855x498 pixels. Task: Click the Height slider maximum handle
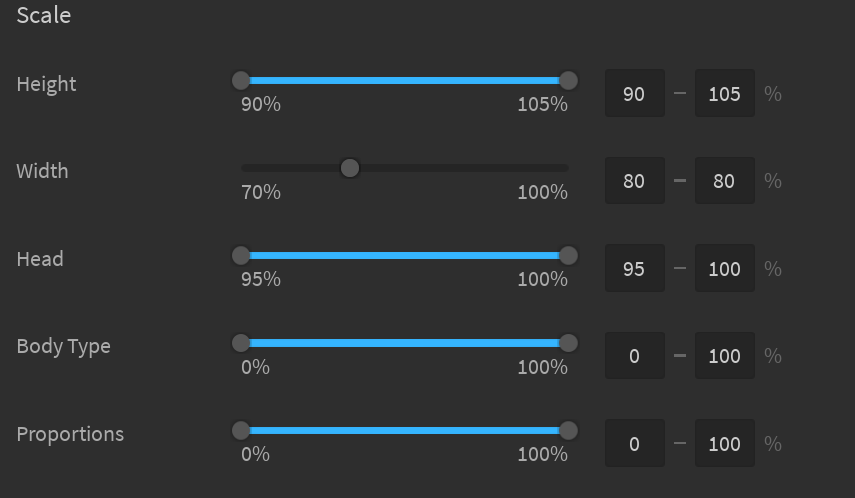pos(568,81)
